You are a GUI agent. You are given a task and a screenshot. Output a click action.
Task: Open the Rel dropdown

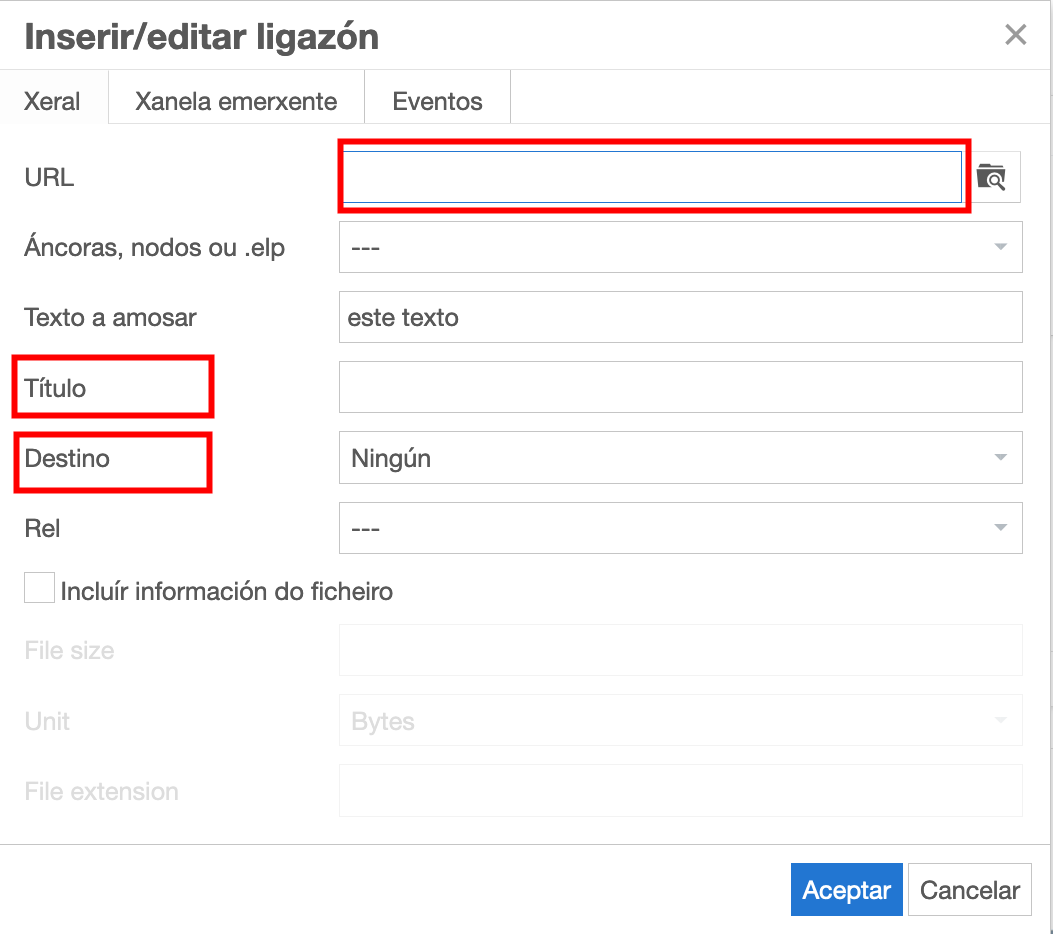(x=680, y=528)
